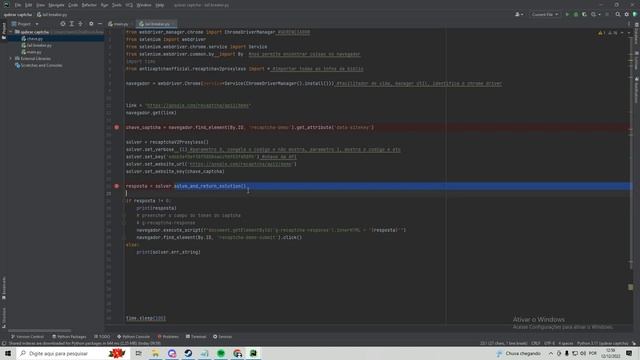Collapse the quebrar captcha project root

11,32
